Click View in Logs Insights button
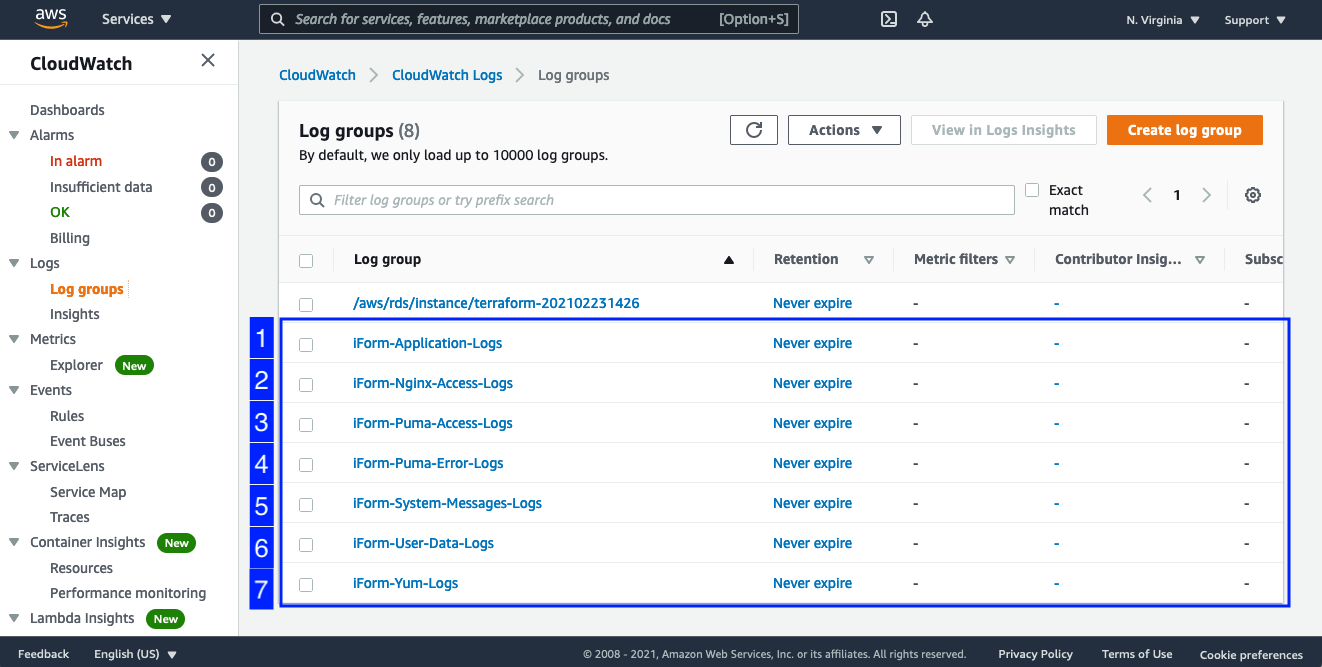Image resolution: width=1322 pixels, height=667 pixels. (x=1003, y=130)
